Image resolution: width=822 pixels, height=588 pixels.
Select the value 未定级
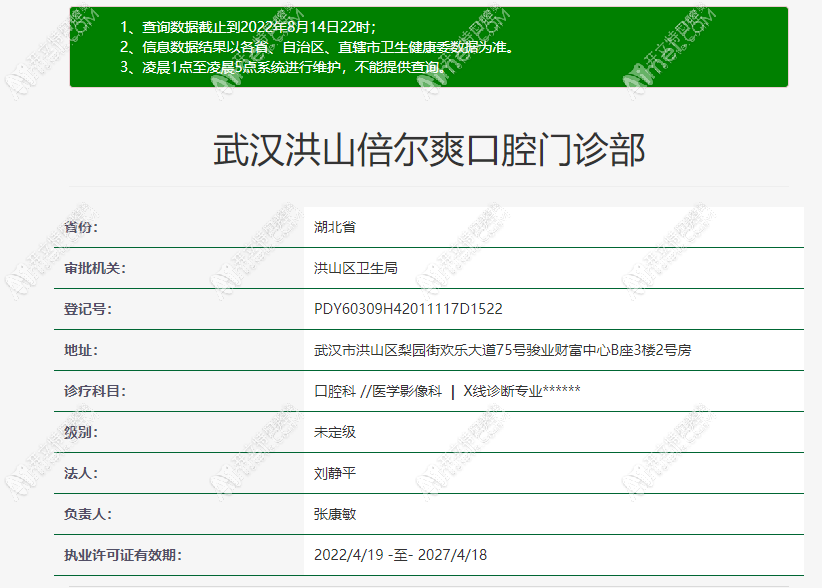pos(335,432)
